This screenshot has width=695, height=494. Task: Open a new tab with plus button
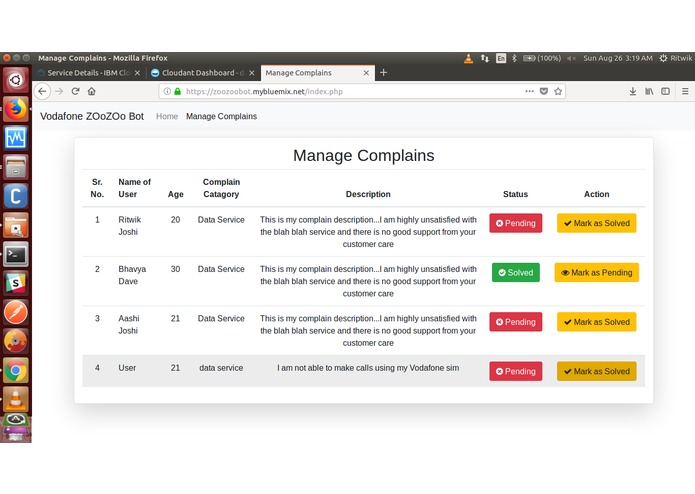[383, 73]
